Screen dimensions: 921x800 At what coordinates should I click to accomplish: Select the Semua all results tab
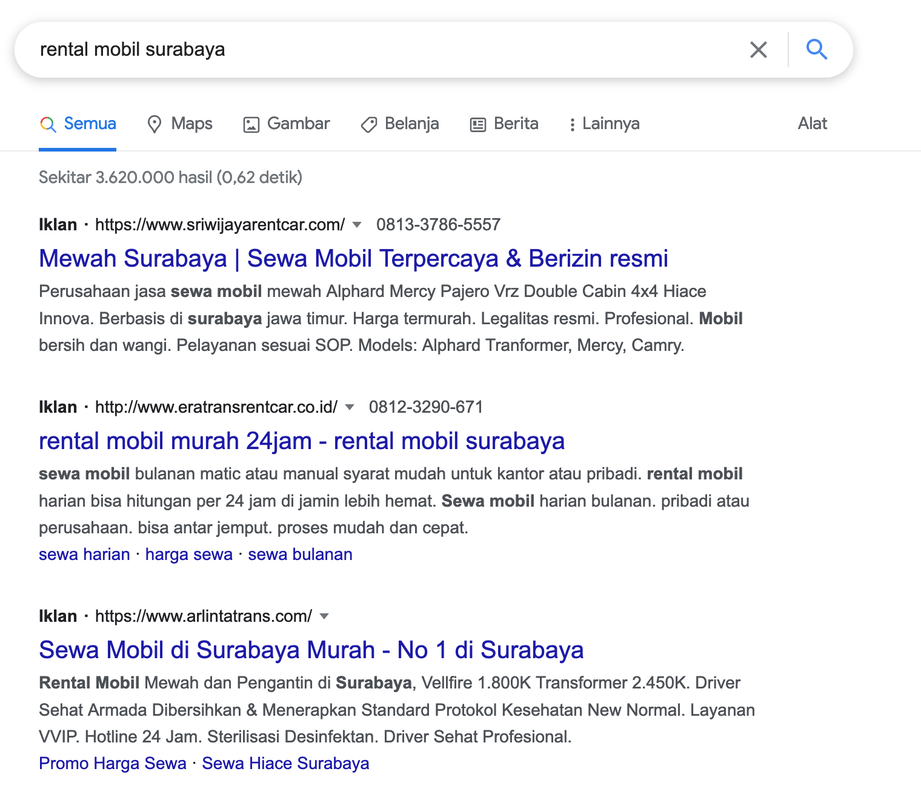(x=78, y=124)
